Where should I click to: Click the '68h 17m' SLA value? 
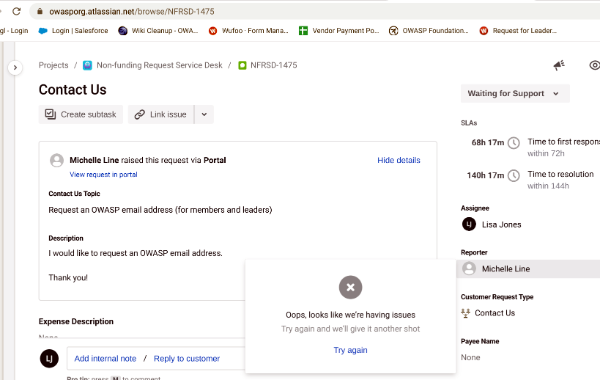point(488,143)
